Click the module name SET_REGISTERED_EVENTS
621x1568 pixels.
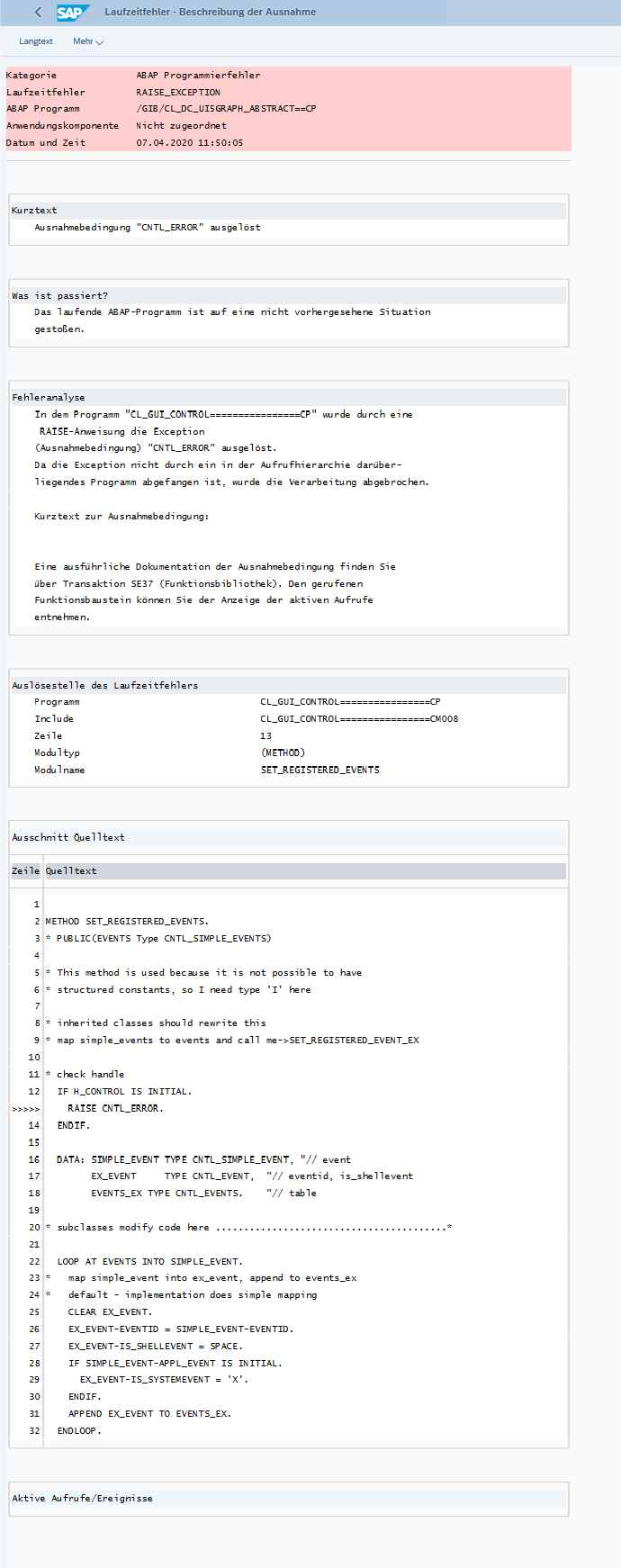tap(319, 770)
